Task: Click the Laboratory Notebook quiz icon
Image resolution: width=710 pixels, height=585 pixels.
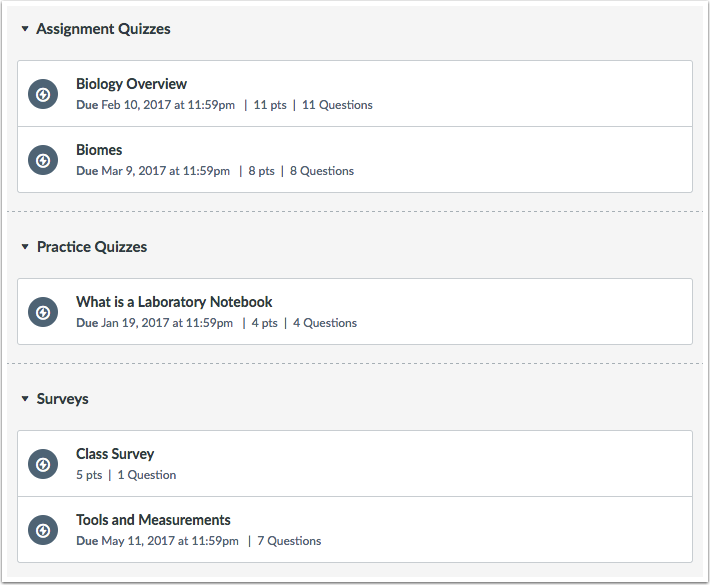Action: click(x=43, y=312)
